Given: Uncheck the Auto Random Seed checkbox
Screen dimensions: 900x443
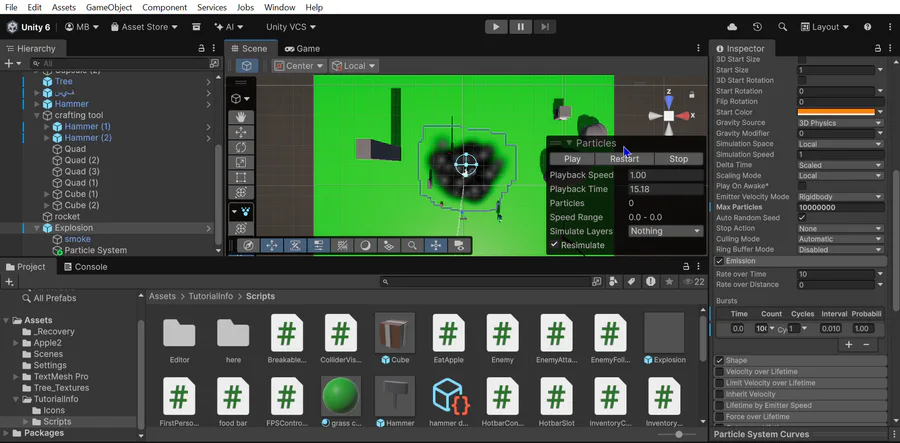Looking at the screenshot, I should [802, 217].
